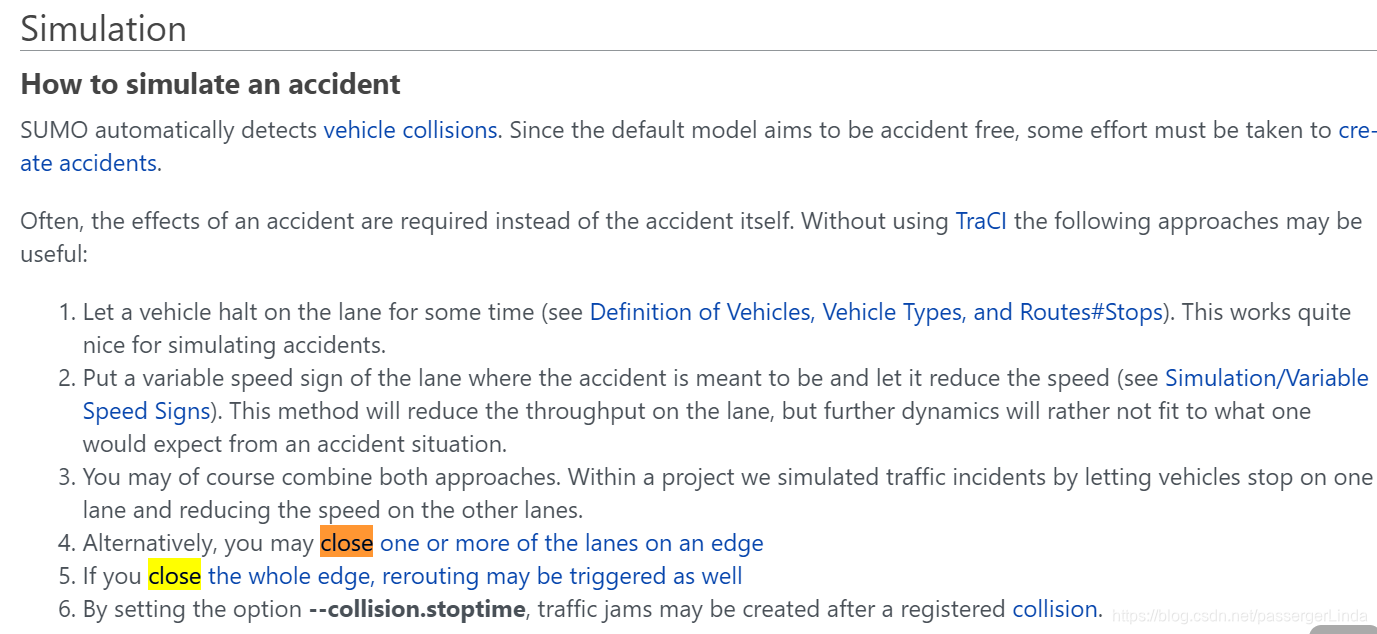Follow the 'collision' link in item 6

point(1055,609)
